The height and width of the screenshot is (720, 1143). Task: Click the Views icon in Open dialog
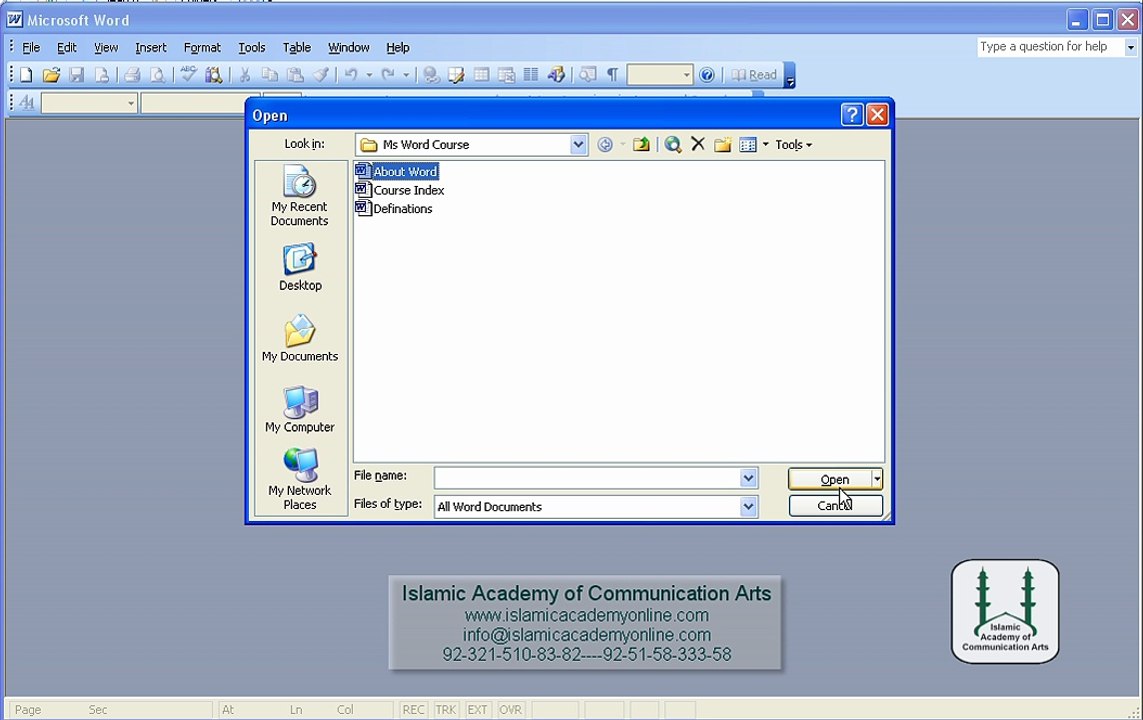(748, 144)
